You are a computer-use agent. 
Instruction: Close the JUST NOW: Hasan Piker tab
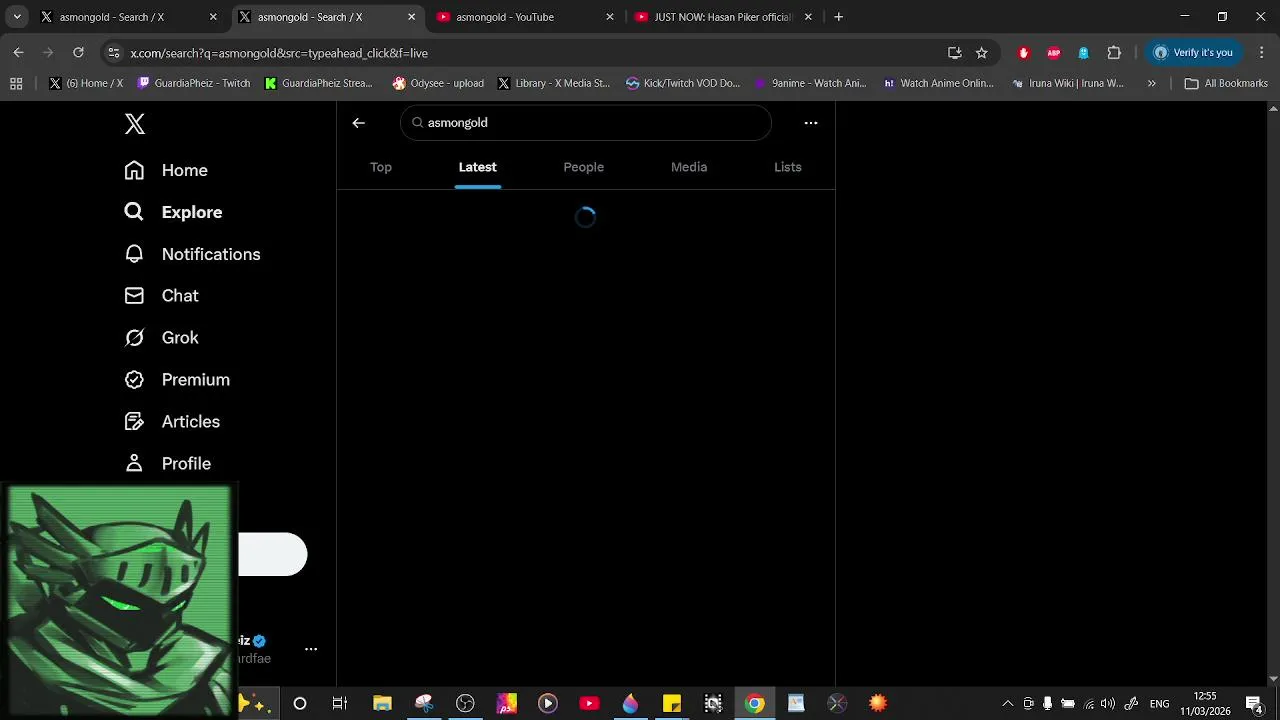808,17
